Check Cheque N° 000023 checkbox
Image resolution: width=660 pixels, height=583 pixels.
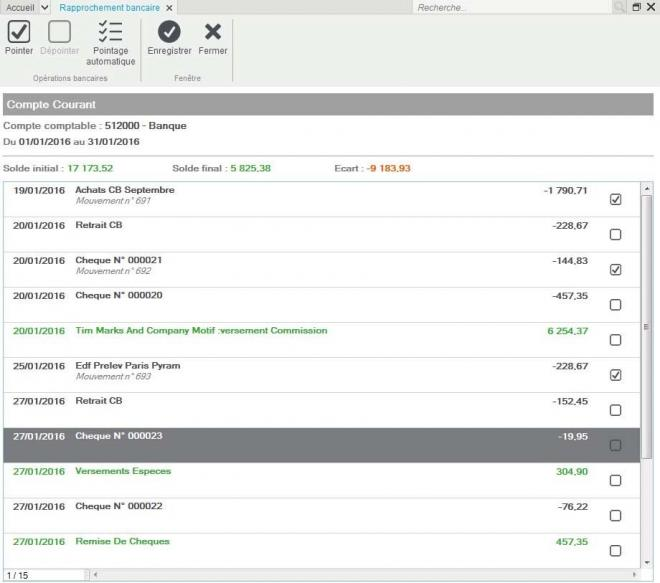(x=615, y=445)
